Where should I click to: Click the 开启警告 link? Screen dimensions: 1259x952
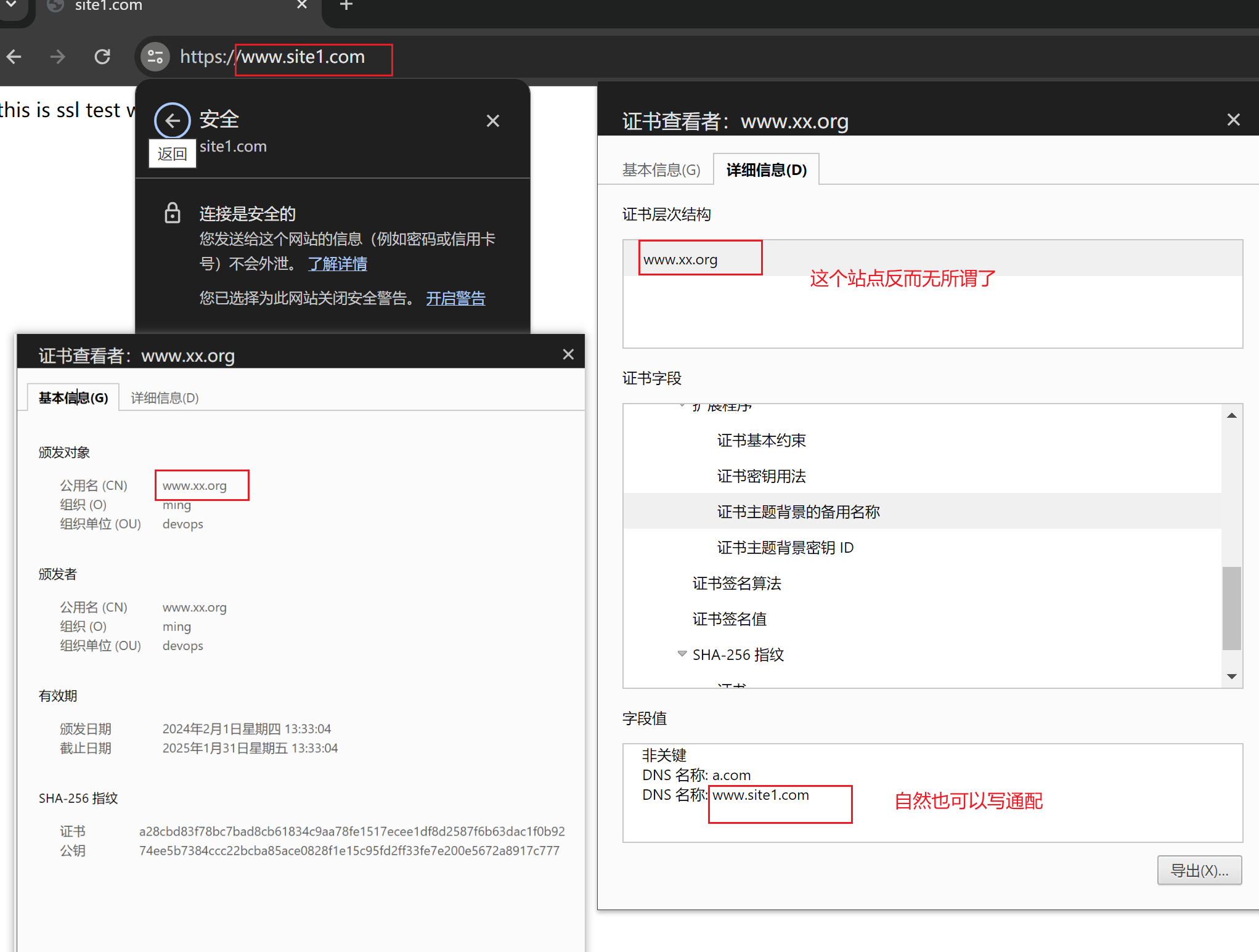455,299
